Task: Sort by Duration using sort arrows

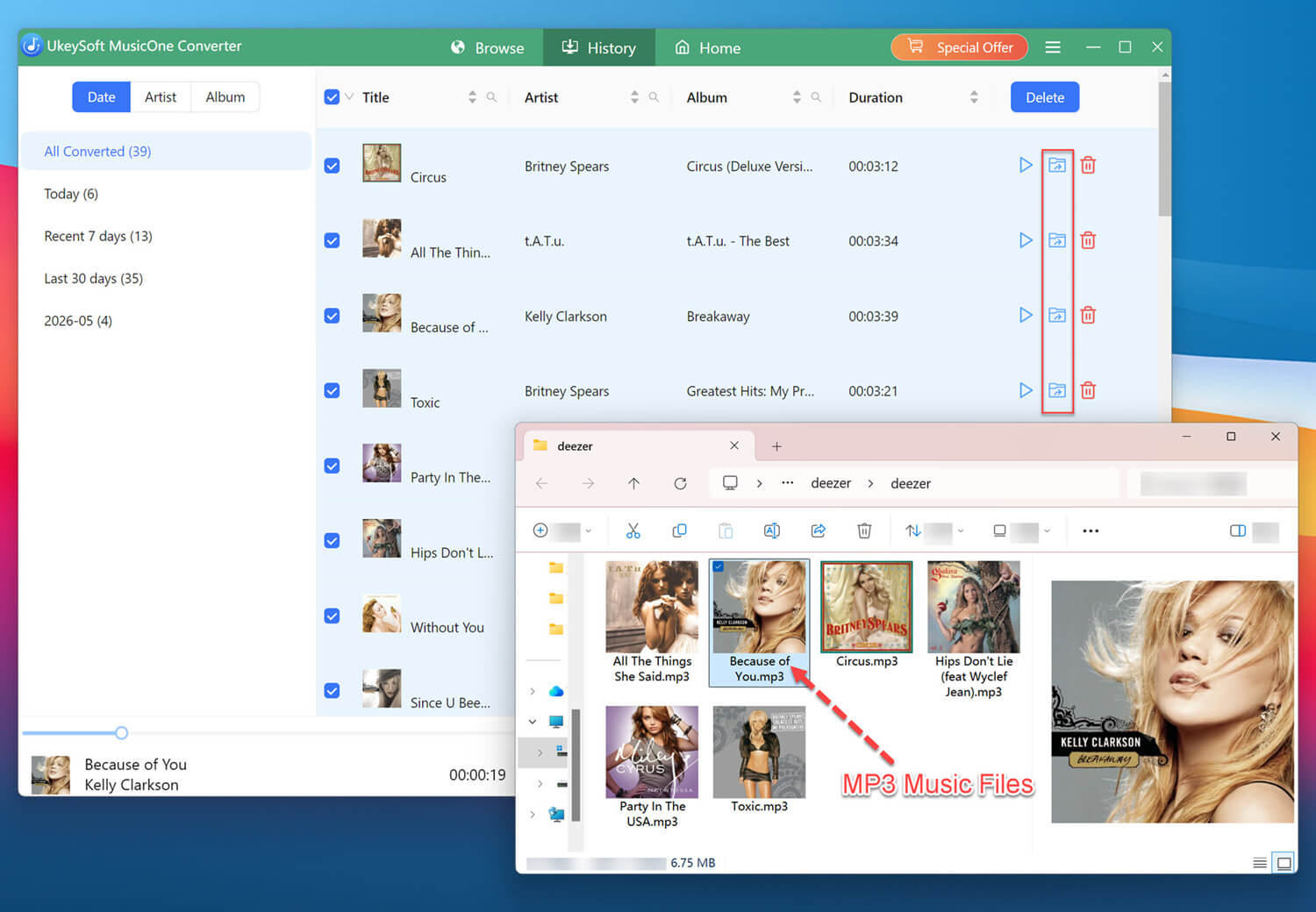Action: click(974, 97)
